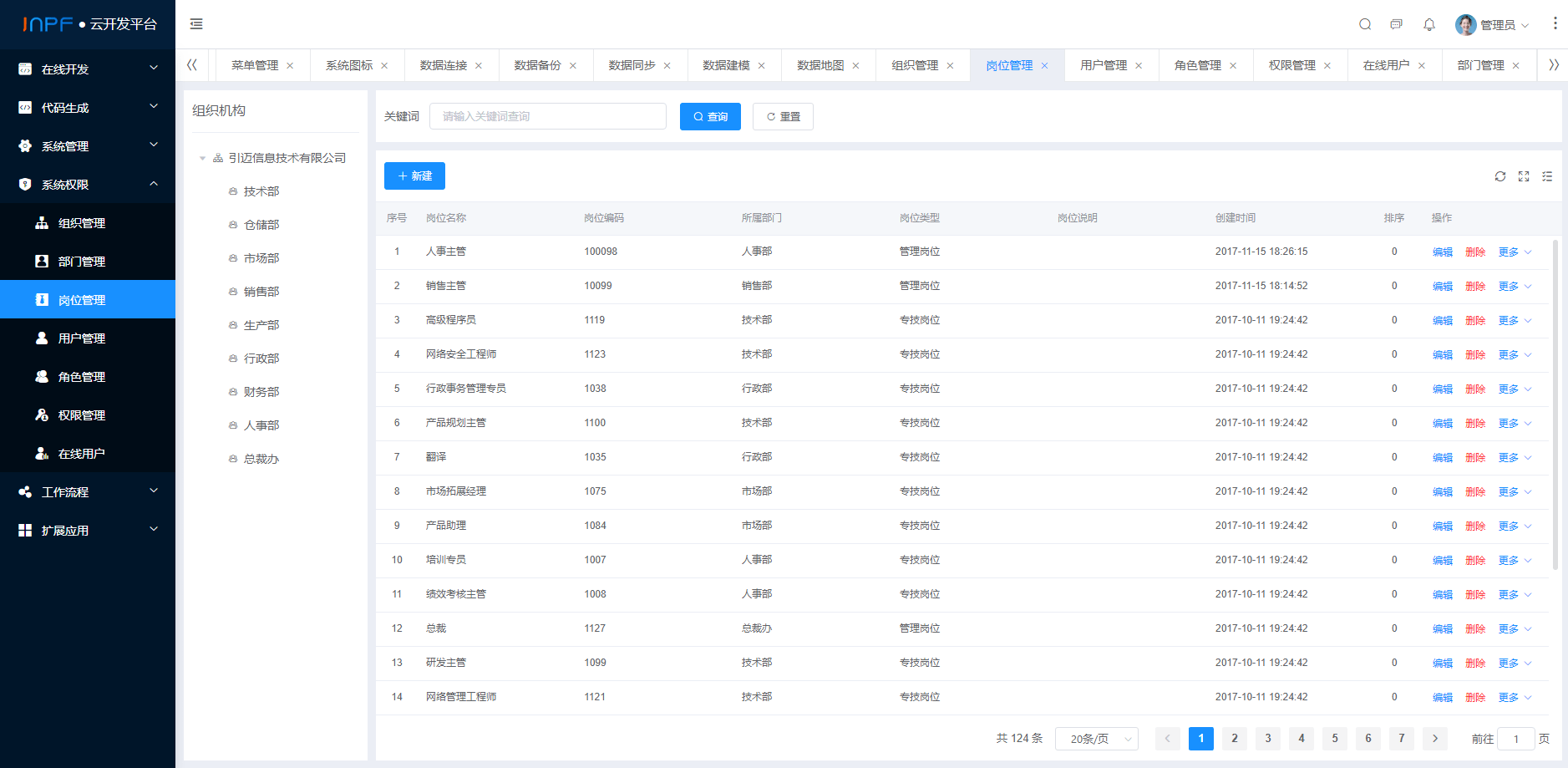Click the 新建 create button
This screenshot has width=1568, height=768.
coord(414,176)
